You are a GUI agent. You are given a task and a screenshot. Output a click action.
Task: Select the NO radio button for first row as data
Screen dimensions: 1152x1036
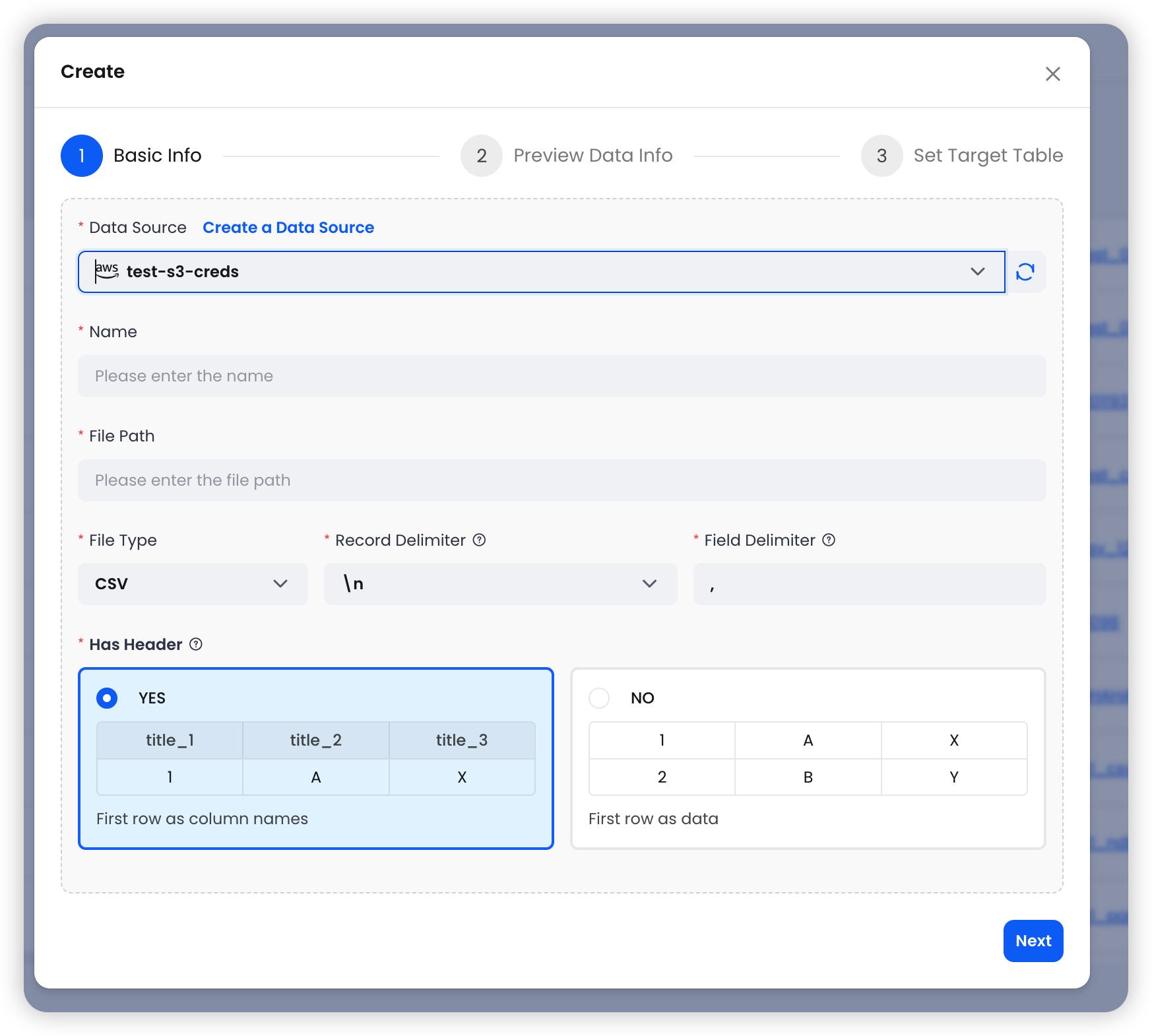599,697
